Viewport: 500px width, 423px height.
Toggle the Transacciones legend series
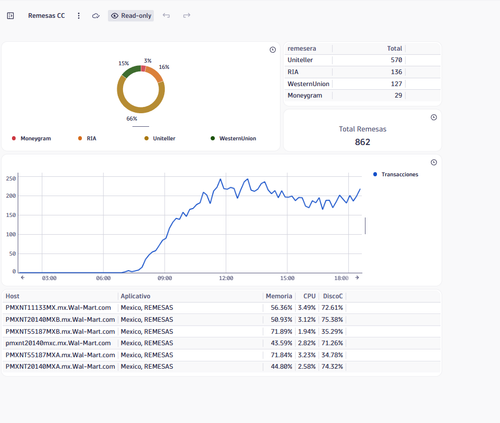point(396,174)
